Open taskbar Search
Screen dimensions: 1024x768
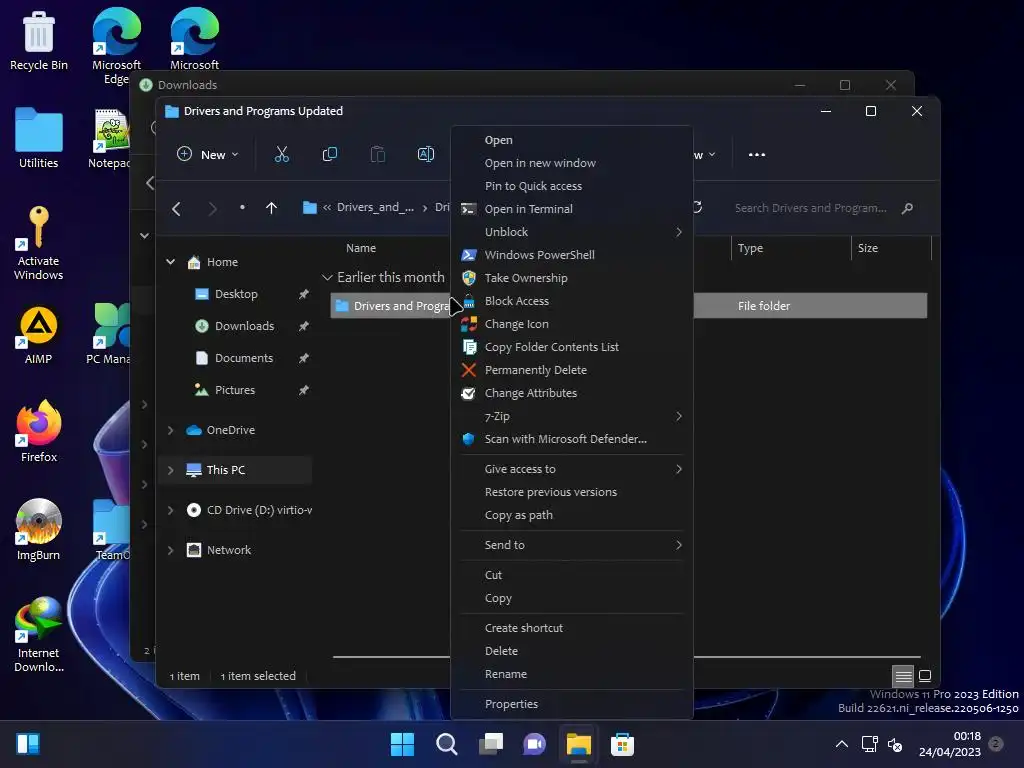447,744
